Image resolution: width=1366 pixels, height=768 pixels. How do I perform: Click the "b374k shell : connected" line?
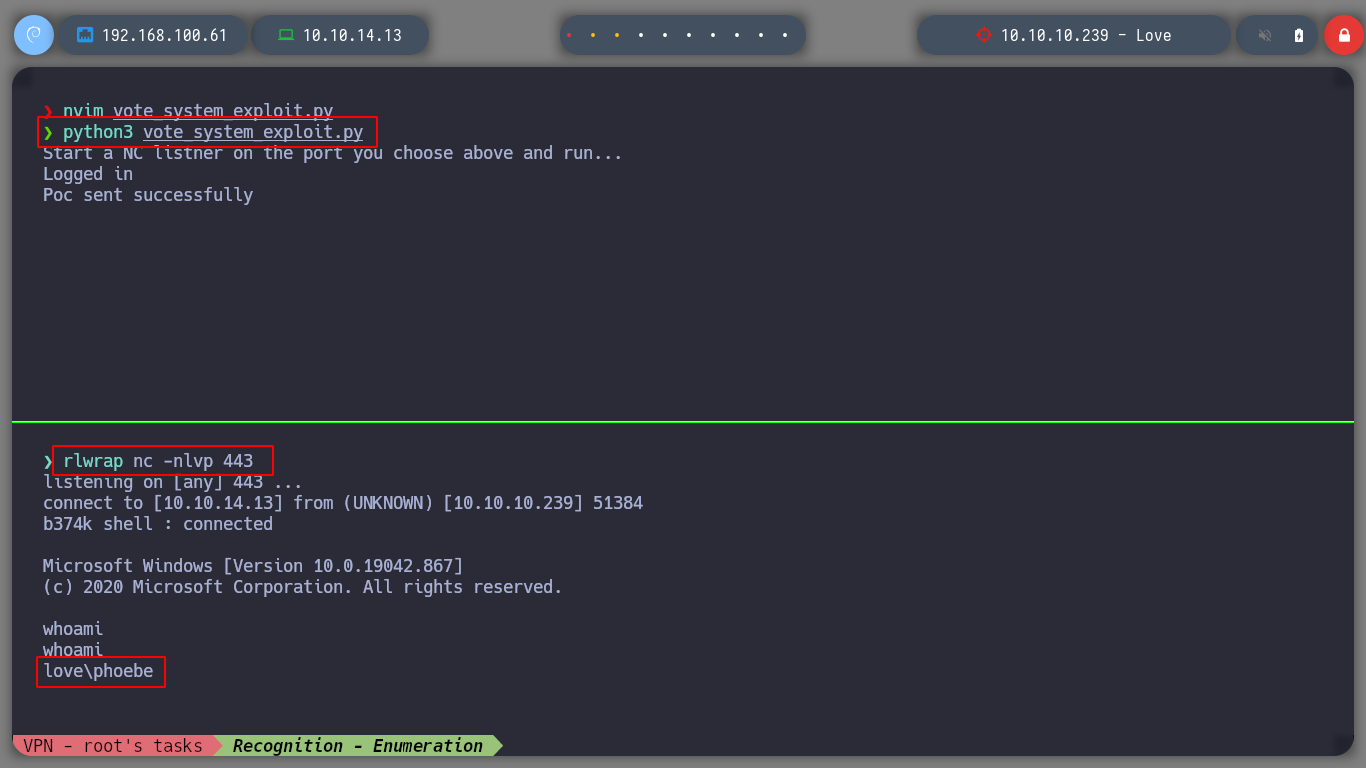point(158,524)
